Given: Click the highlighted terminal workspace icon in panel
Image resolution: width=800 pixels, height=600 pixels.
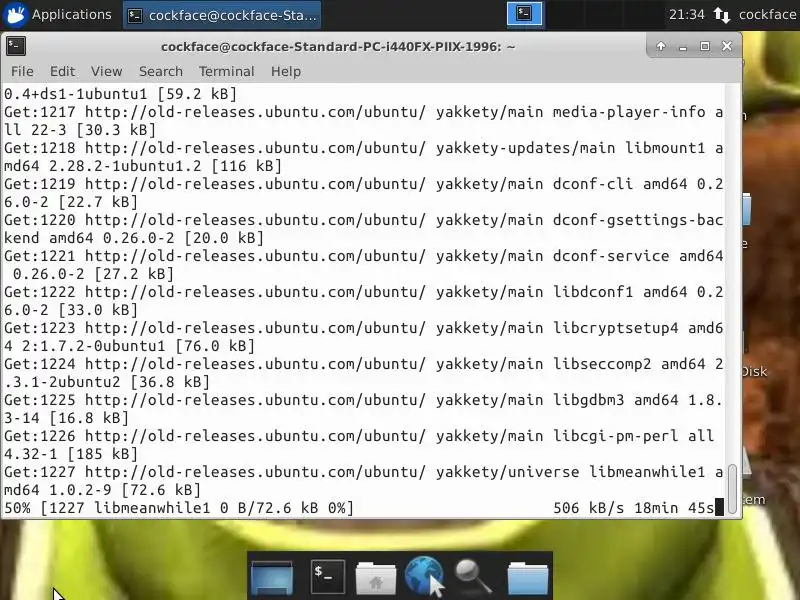Looking at the screenshot, I should (x=524, y=14).
